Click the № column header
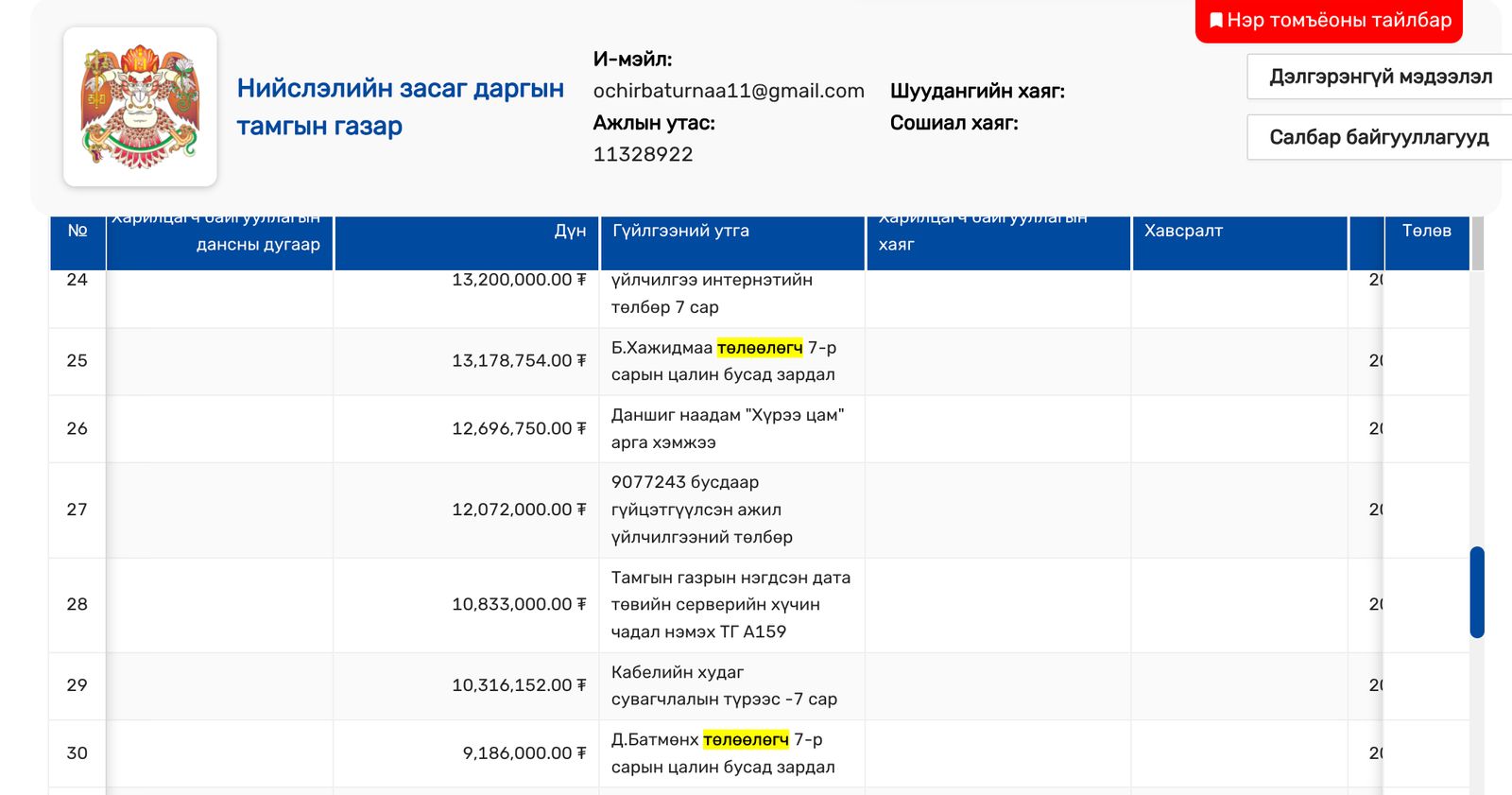Viewport: 1512px width, 795px height. [77, 231]
